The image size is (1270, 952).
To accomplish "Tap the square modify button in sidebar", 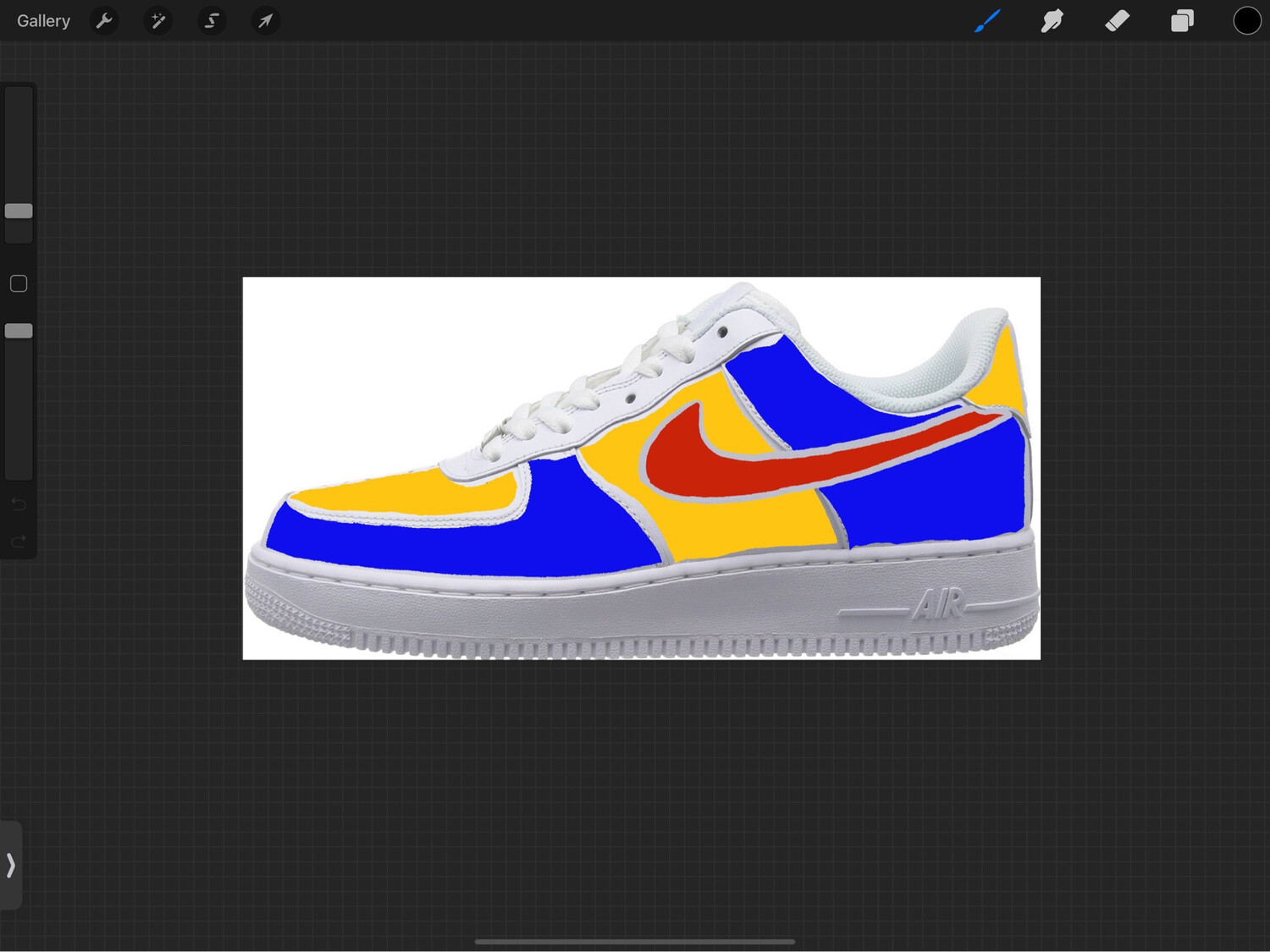I will [x=19, y=283].
